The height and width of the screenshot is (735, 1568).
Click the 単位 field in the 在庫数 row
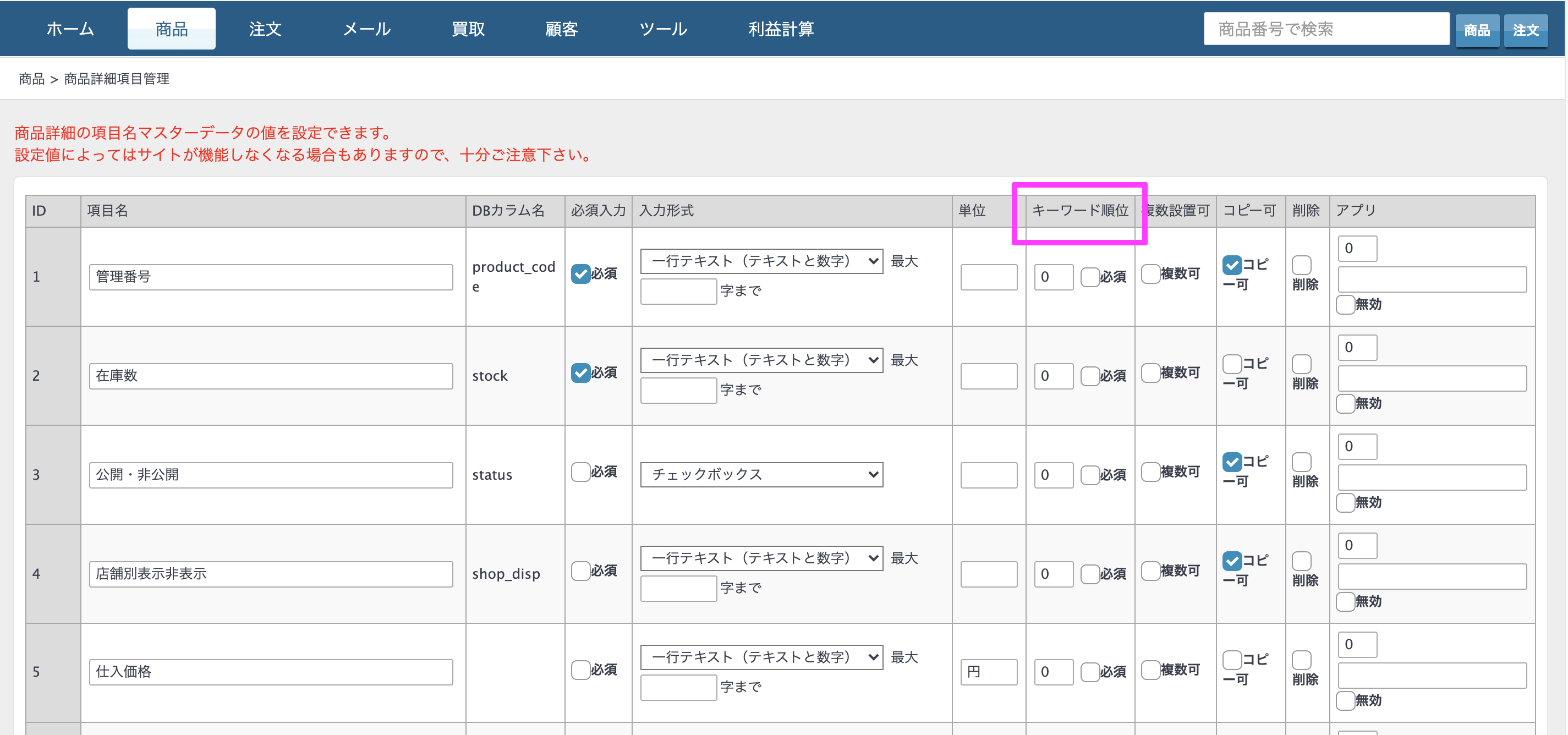(989, 376)
